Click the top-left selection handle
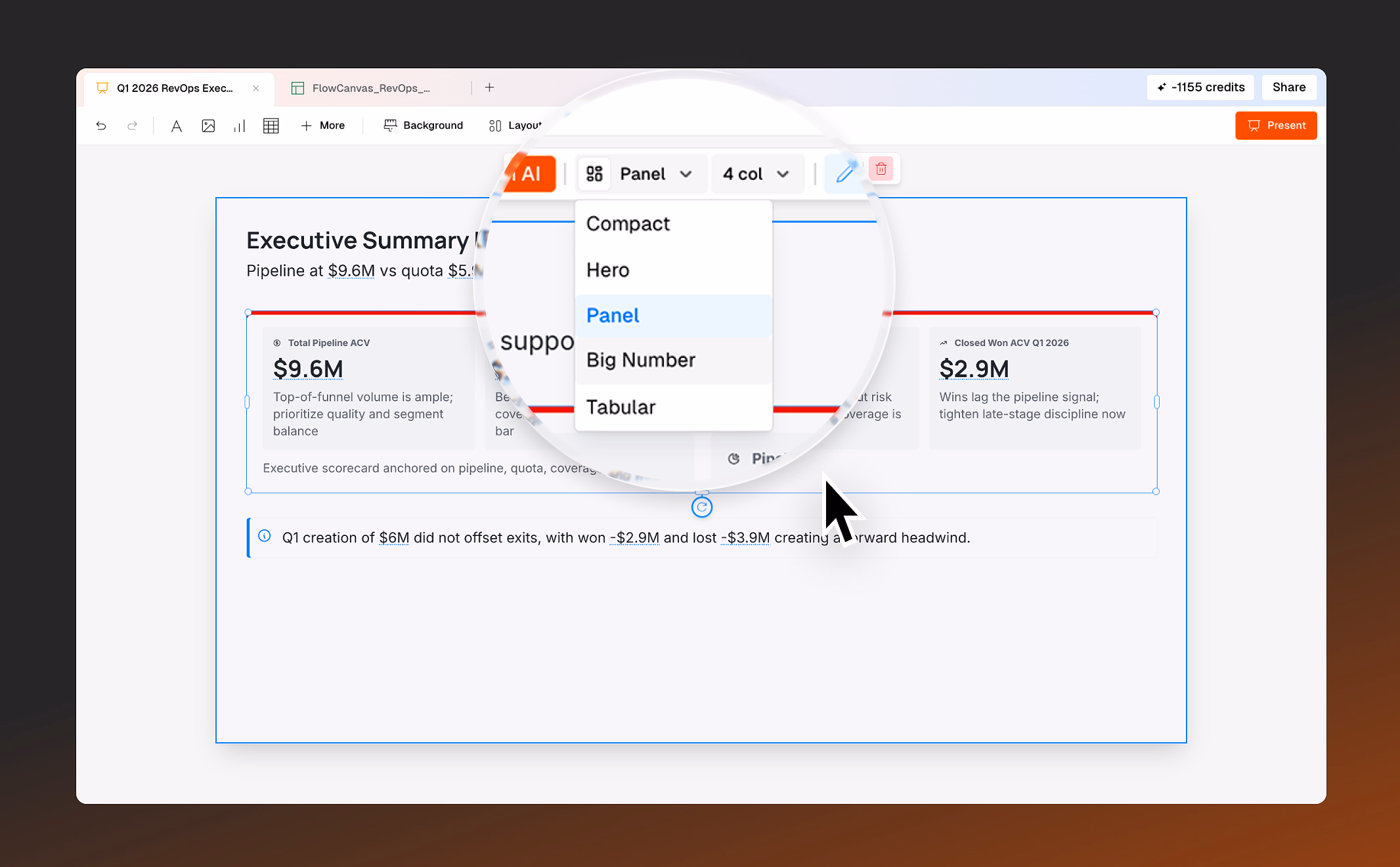 pyautogui.click(x=248, y=313)
